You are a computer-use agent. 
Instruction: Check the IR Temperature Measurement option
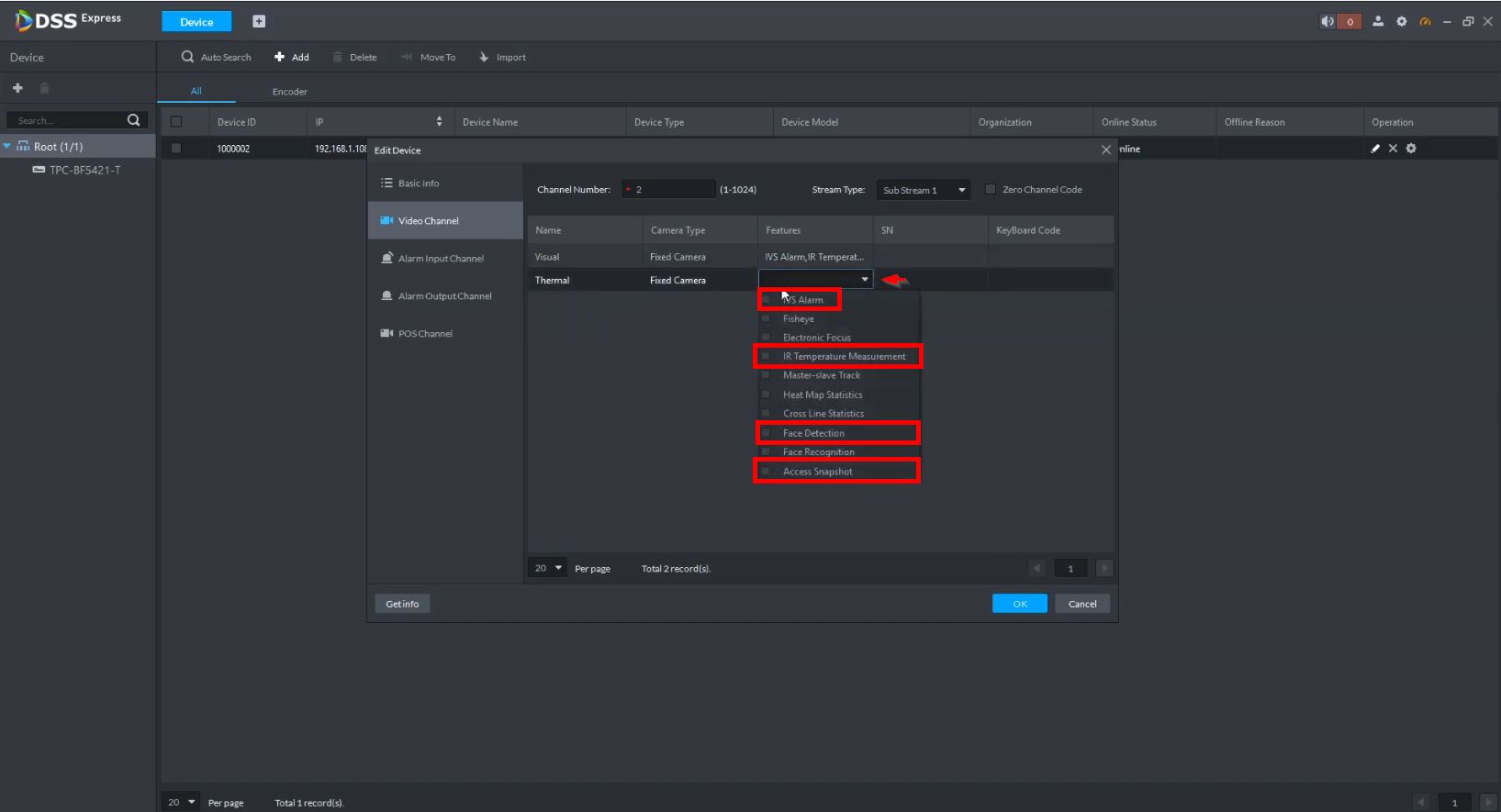coord(766,357)
